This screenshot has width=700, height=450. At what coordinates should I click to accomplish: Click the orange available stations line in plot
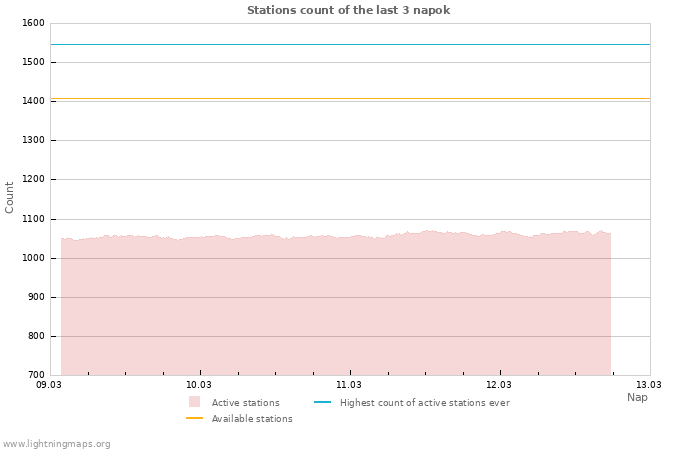coord(350,99)
